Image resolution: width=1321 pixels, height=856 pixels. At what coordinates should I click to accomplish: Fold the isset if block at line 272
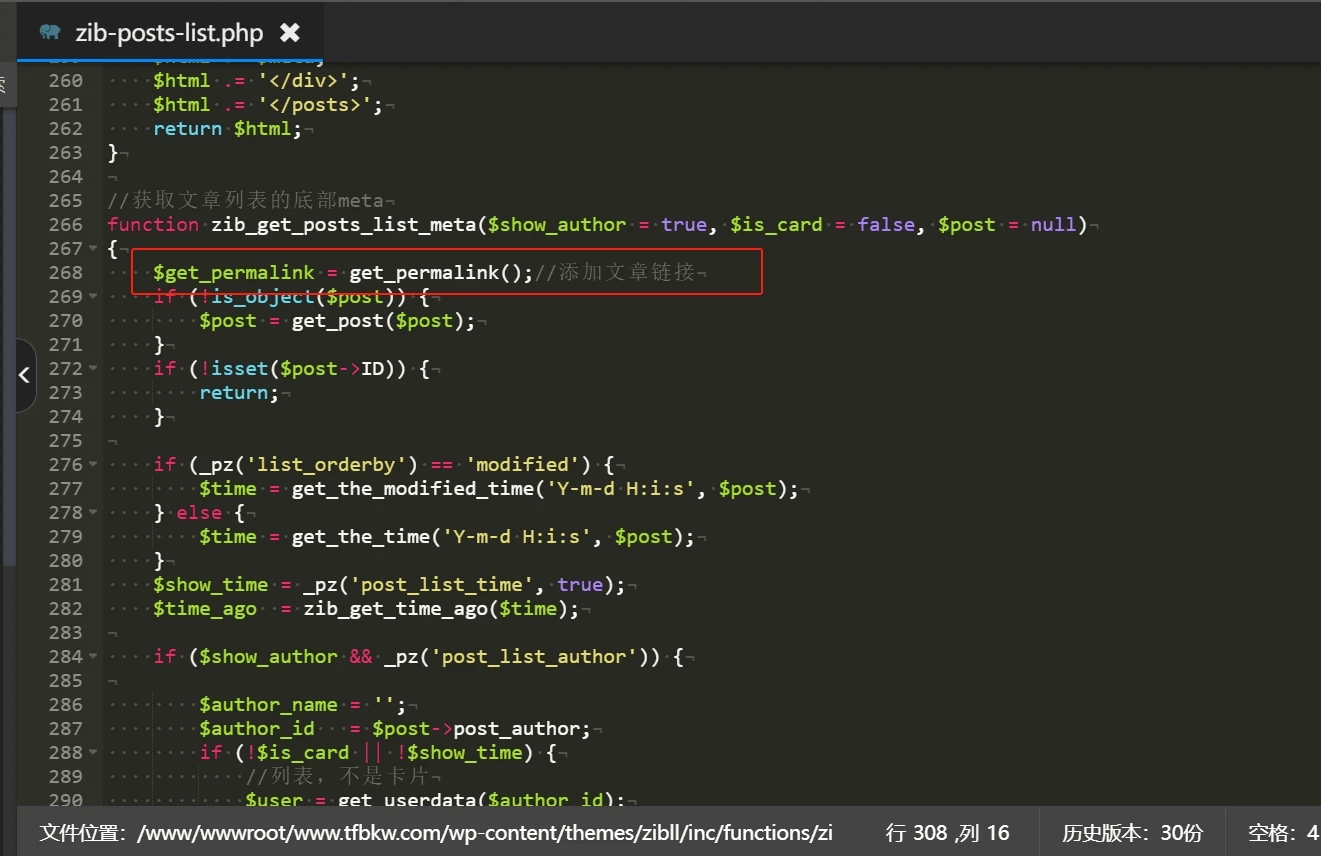pyautogui.click(x=93, y=368)
